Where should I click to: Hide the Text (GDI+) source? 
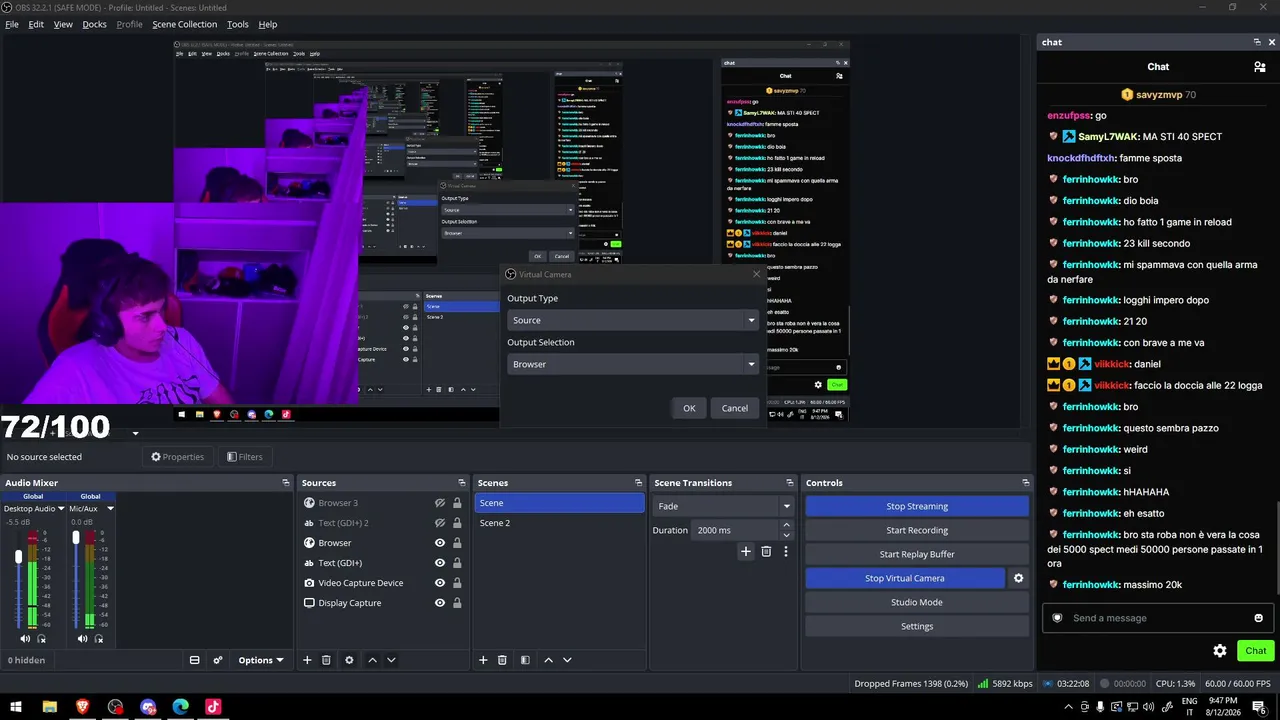[439, 563]
